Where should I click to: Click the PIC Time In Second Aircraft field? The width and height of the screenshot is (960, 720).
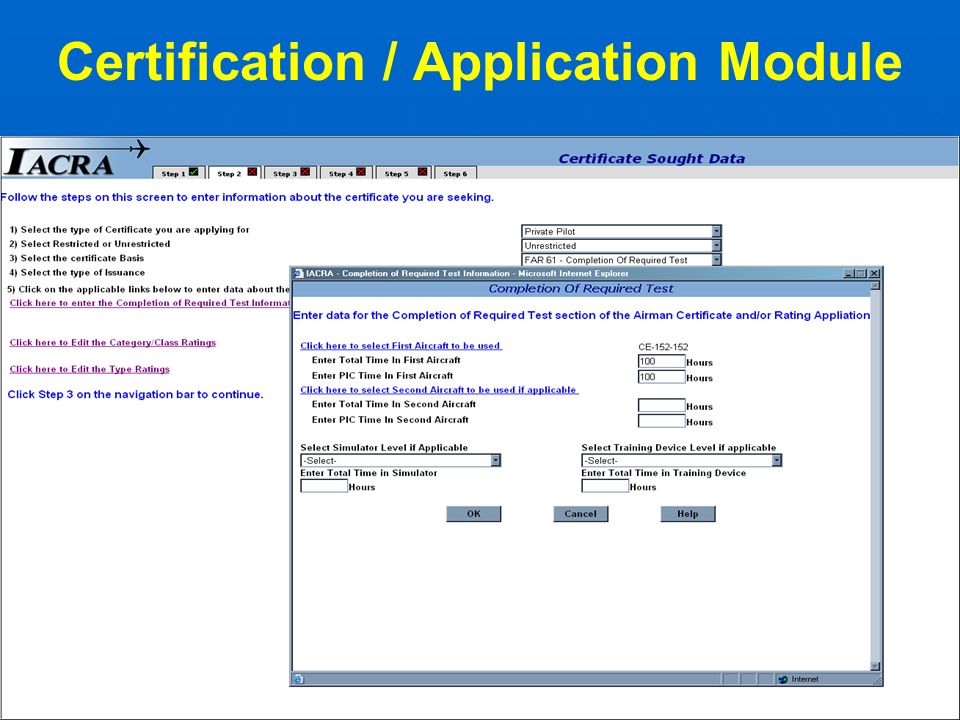click(x=661, y=421)
